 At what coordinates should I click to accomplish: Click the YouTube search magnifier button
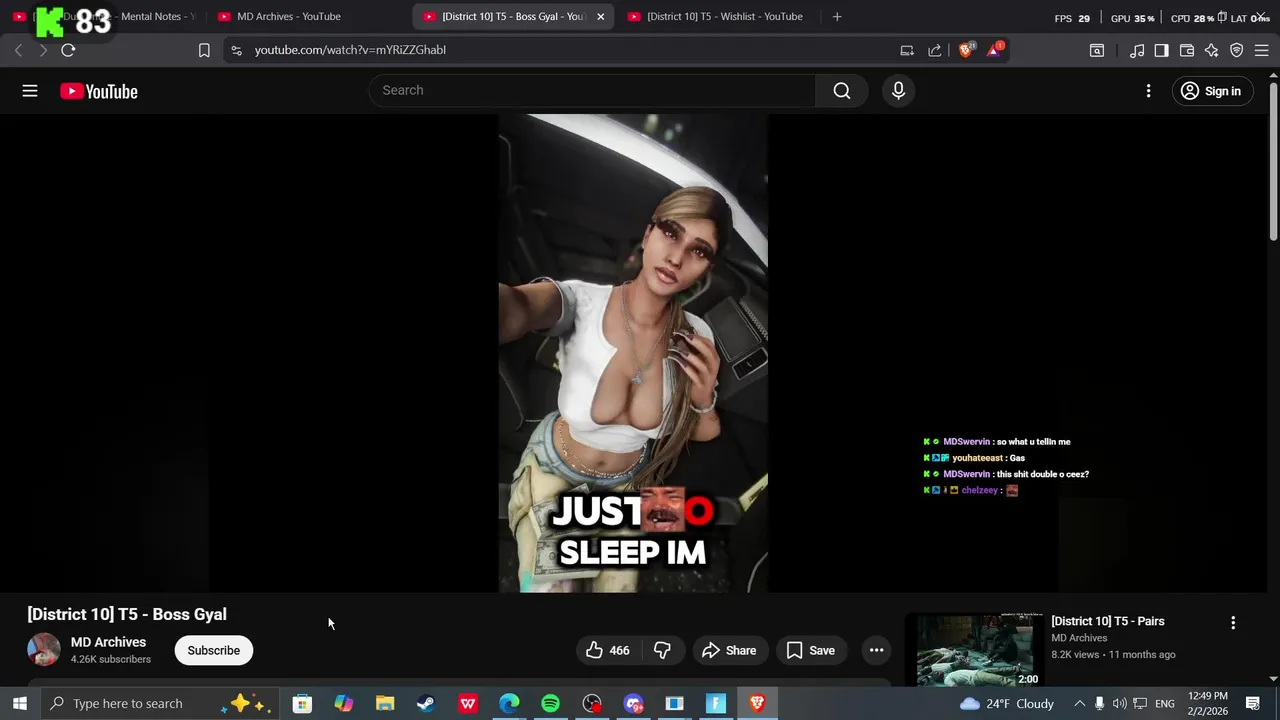842,91
